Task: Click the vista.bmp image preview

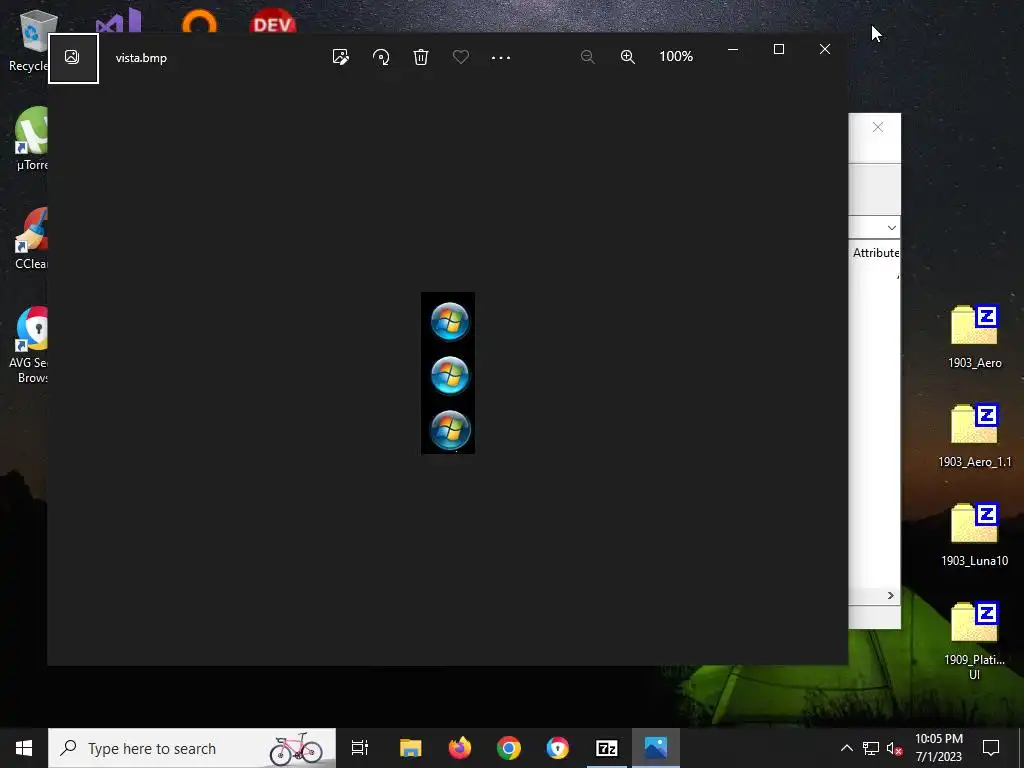Action: (x=448, y=373)
